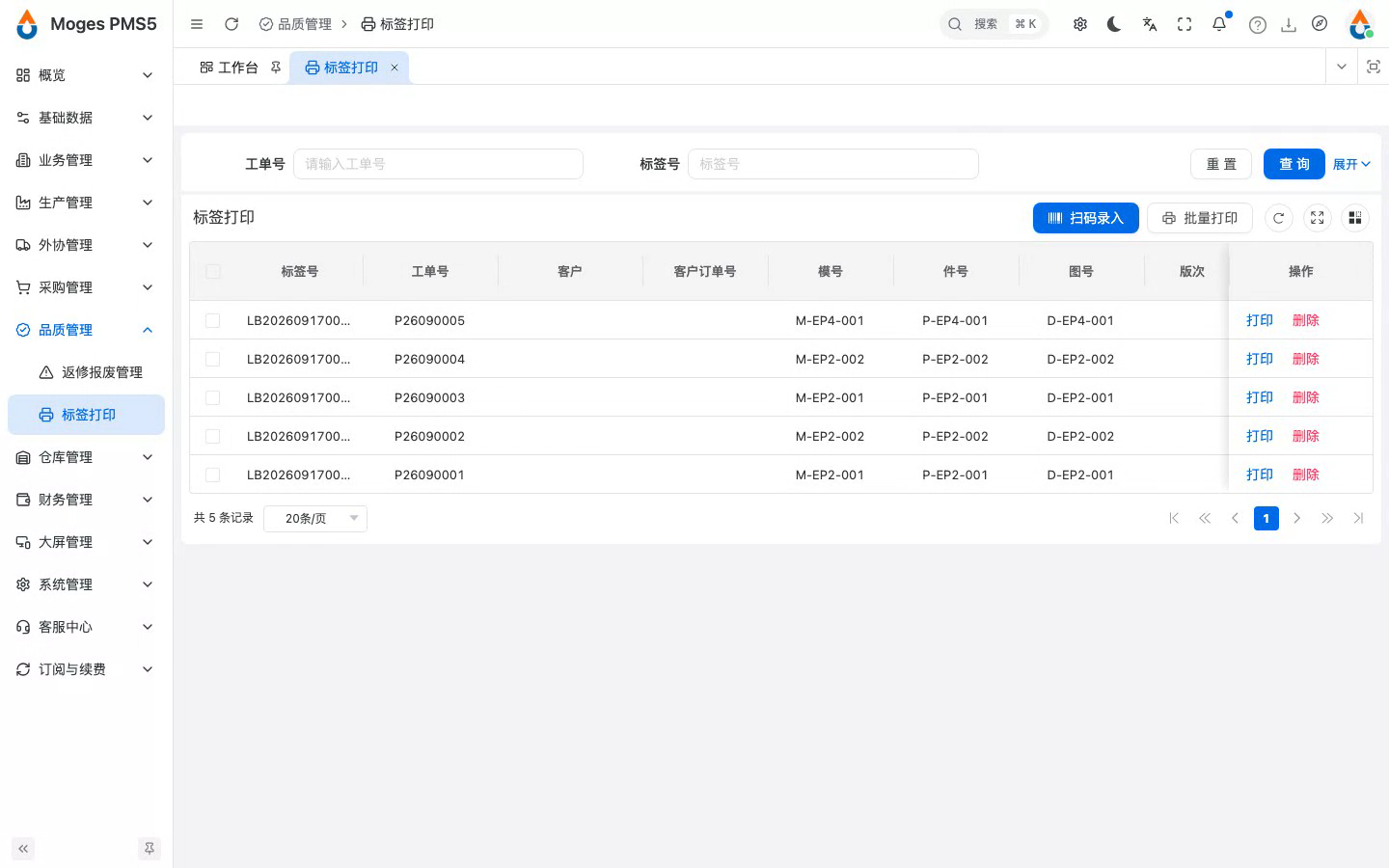The image size is (1389, 868).
Task: Select all rows header checkbox
Action: (213, 272)
